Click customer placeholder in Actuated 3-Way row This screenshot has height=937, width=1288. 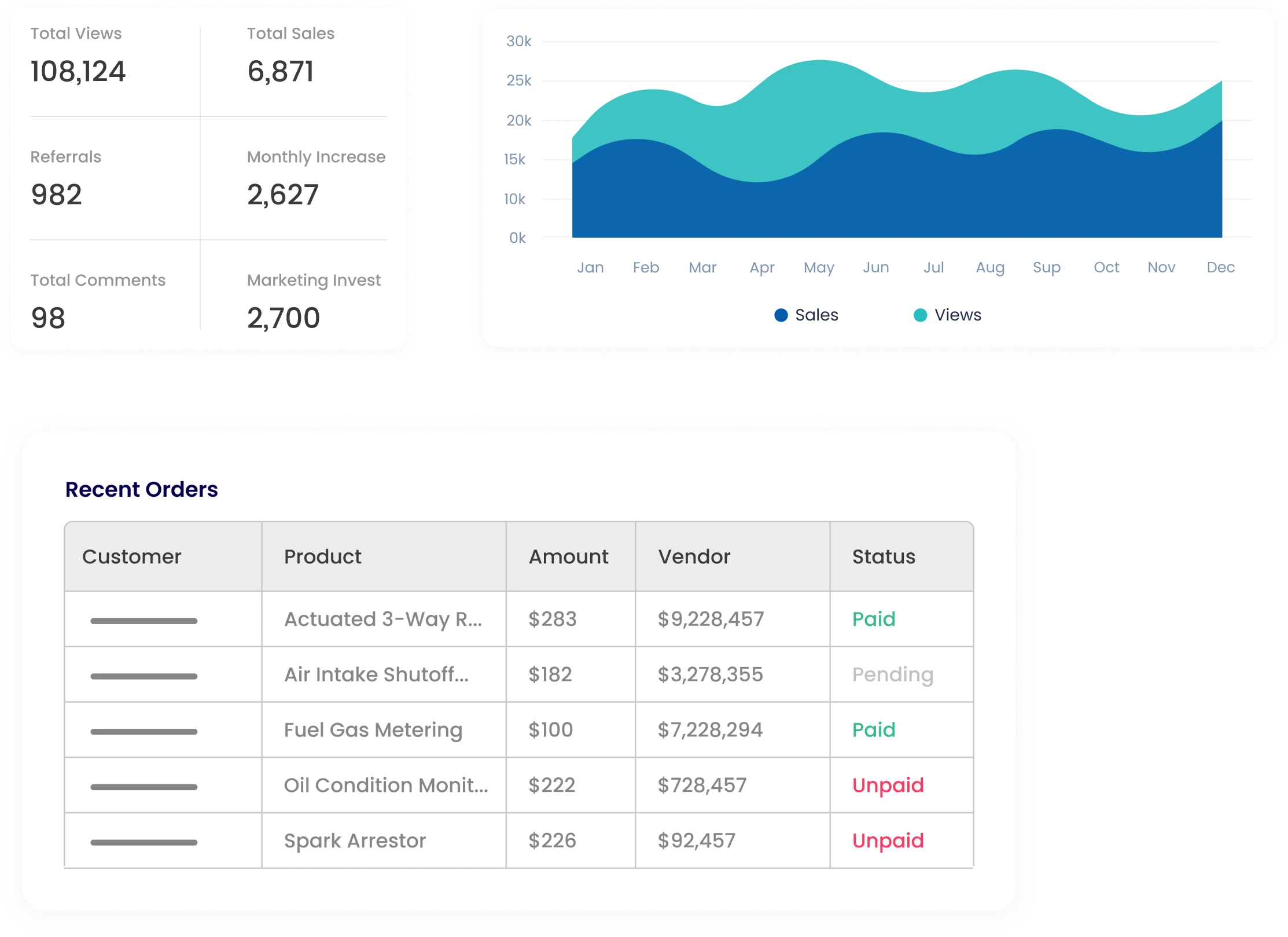point(143,621)
